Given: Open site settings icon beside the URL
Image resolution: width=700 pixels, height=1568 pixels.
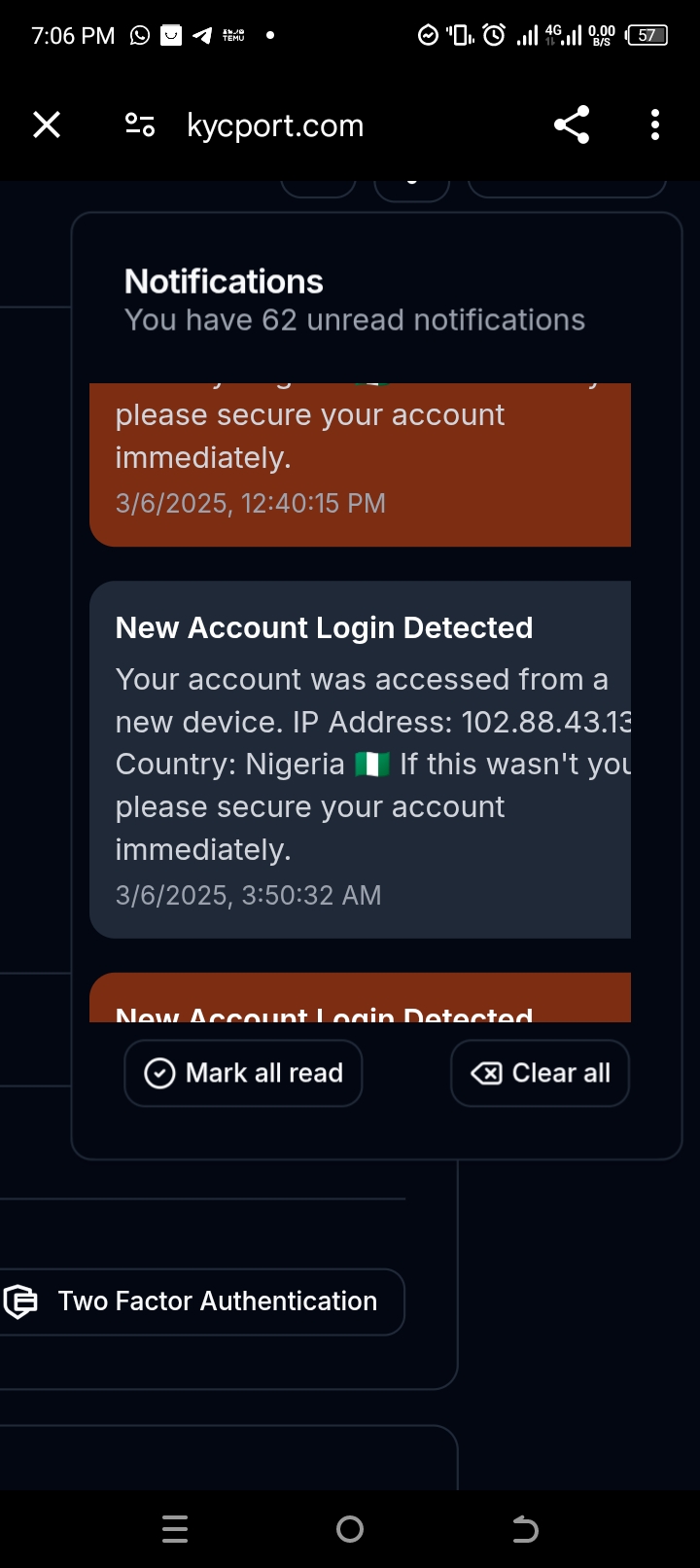Looking at the screenshot, I should [140, 125].
